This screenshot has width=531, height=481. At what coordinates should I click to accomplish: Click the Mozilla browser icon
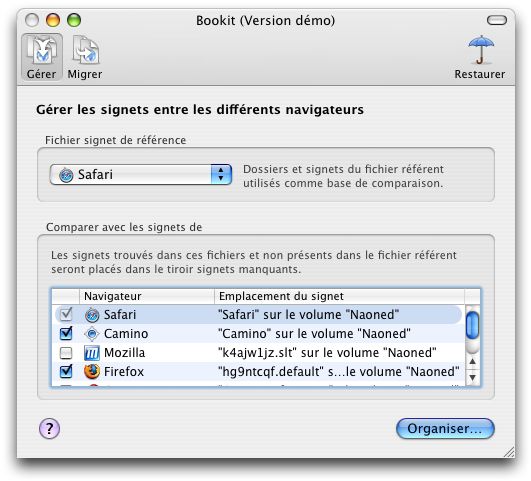tap(92, 353)
